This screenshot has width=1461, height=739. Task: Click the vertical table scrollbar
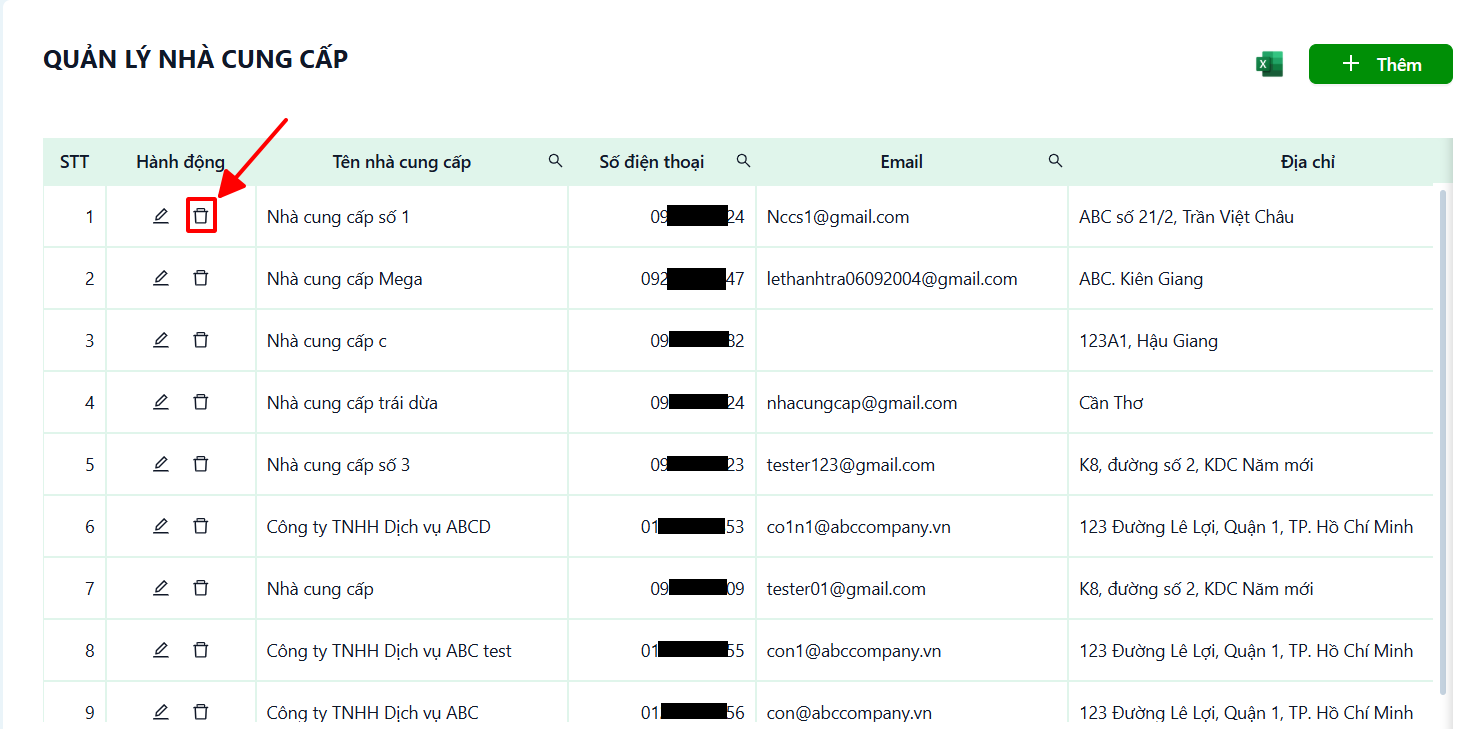click(1442, 440)
